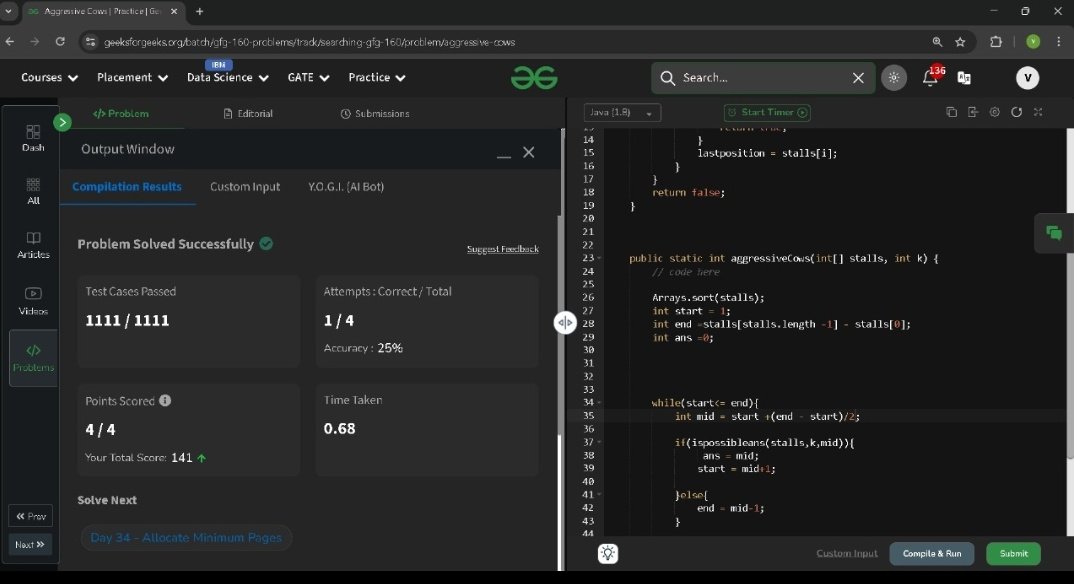Select the Custom Input tab
The image size is (1074, 584).
[245, 186]
